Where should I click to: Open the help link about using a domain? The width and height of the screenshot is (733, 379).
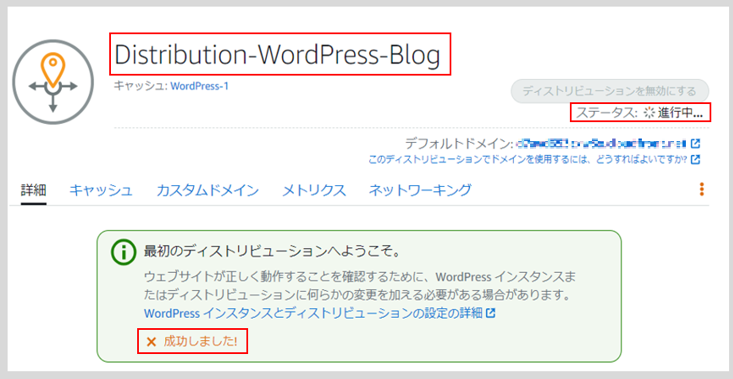(x=527, y=160)
